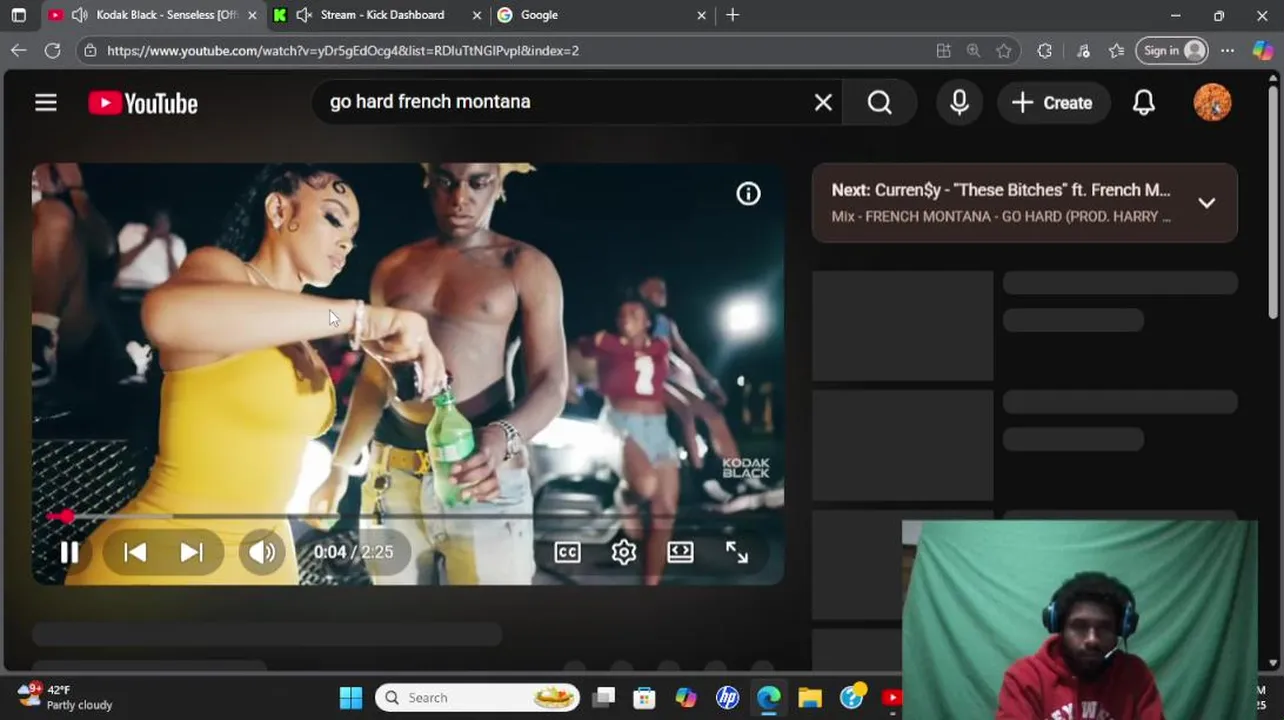The width and height of the screenshot is (1284, 720).
Task: Close the Google tab
Action: 701,15
